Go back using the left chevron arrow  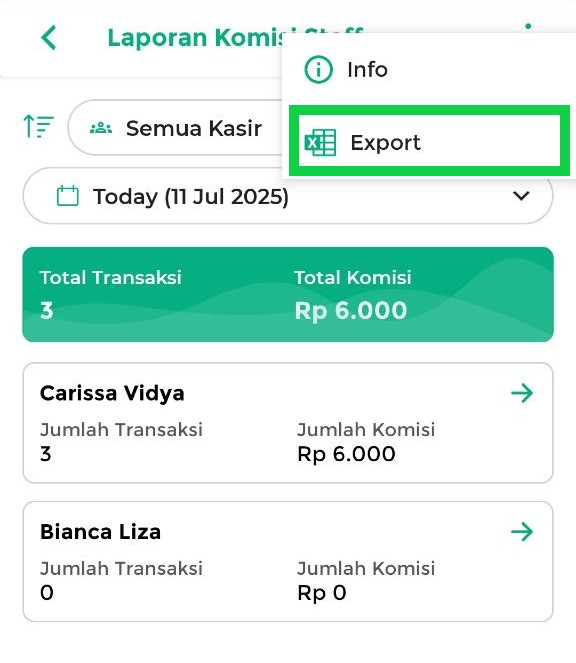tap(49, 38)
